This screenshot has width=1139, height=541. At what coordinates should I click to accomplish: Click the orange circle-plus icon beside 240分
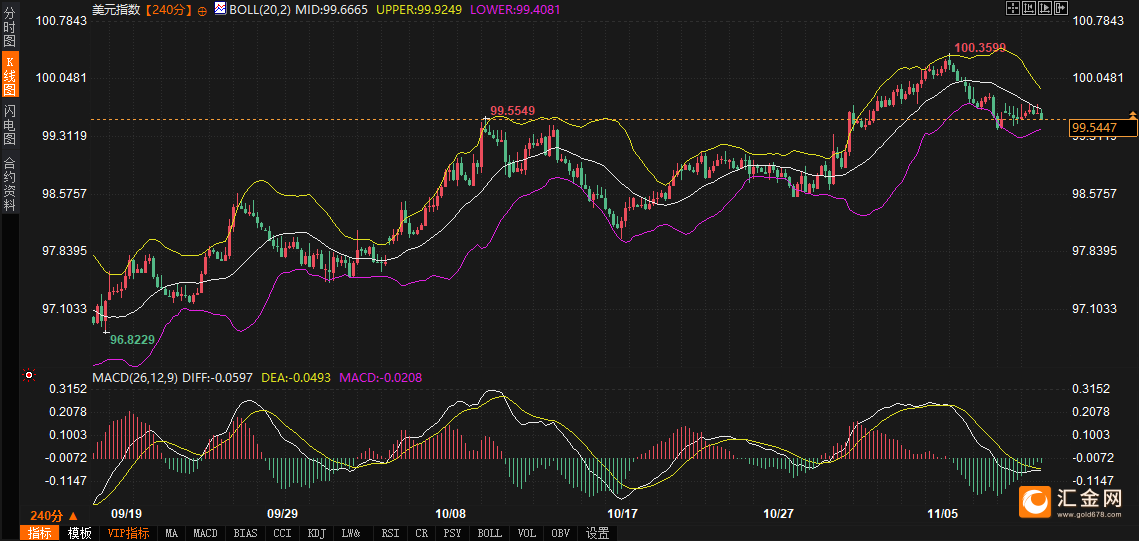203,9
